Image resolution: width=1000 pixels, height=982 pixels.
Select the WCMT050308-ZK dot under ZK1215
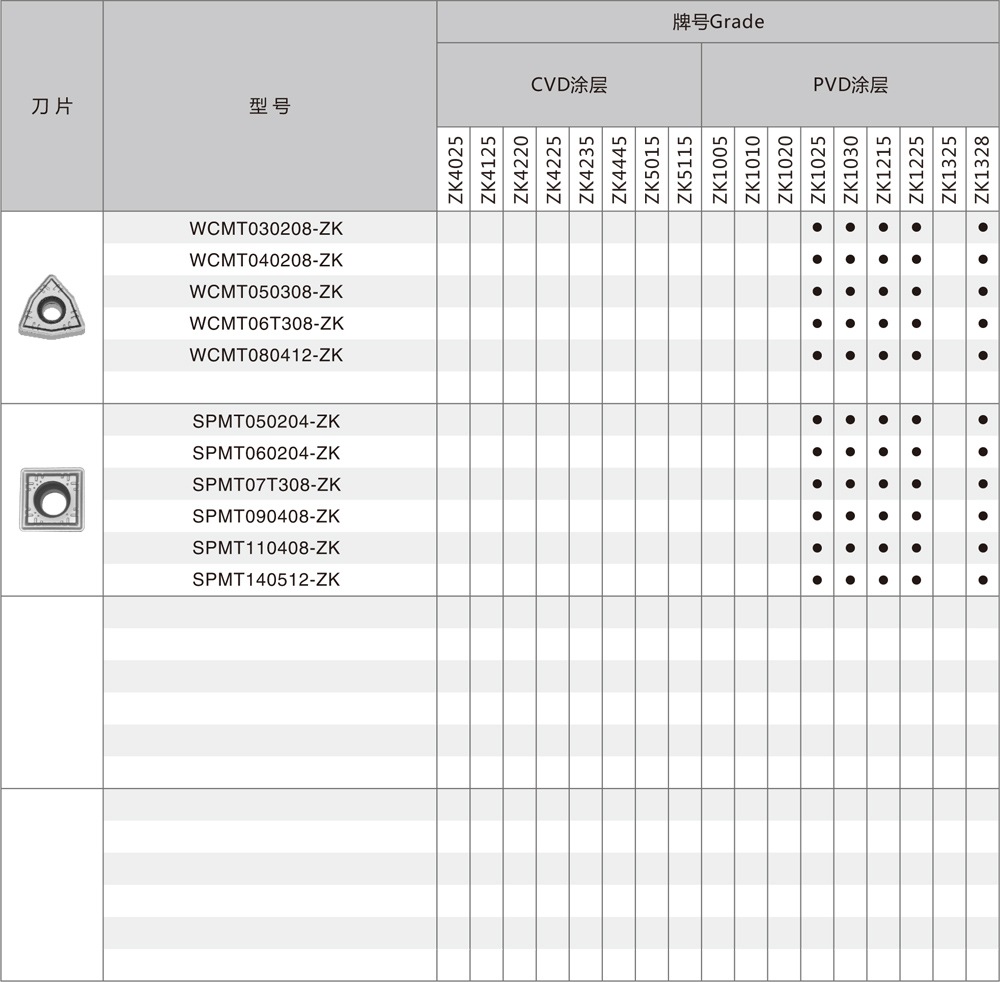[x=883, y=291]
